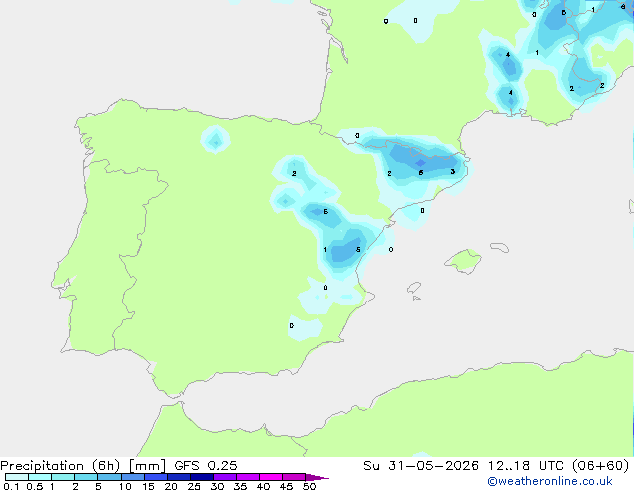Click the '(06+60)' forecast run text
Image resolution: width=634 pixels, height=490 pixels.
click(600, 466)
